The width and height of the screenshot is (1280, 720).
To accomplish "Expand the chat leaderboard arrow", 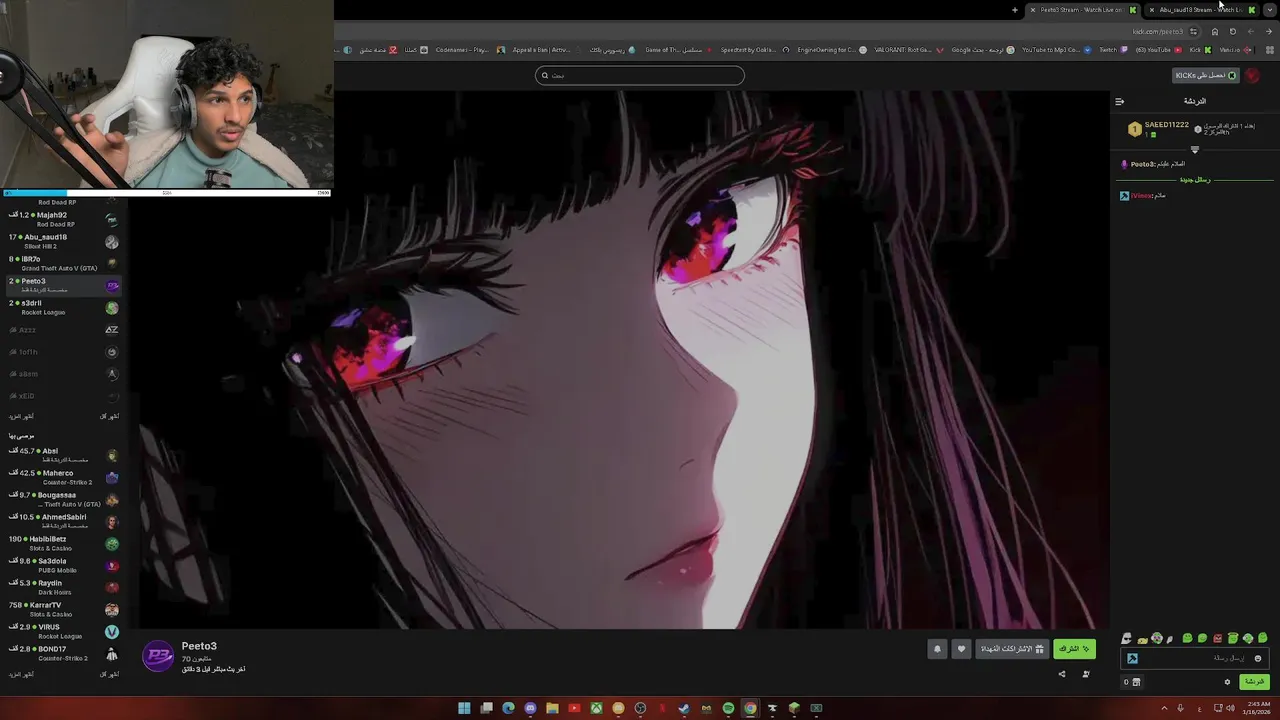I will 1194,150.
